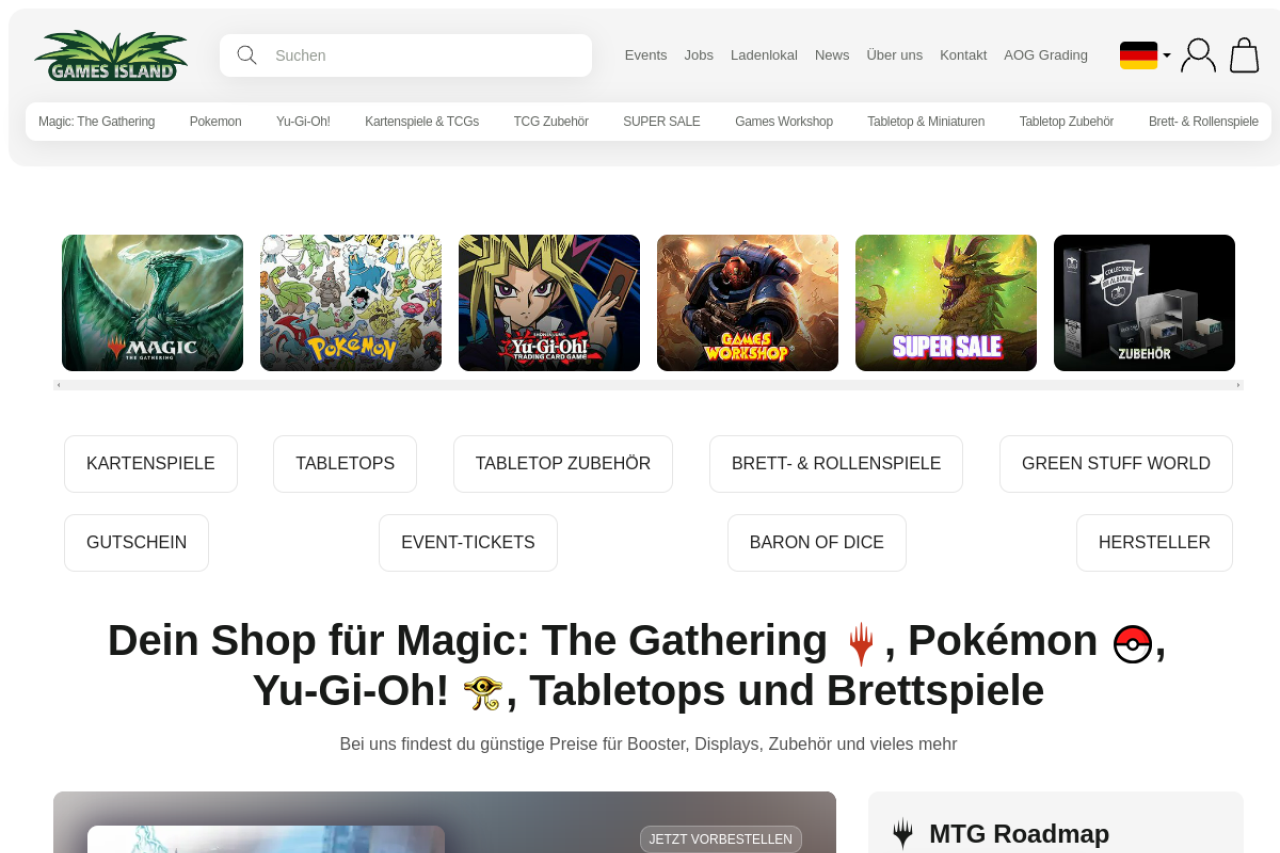The height and width of the screenshot is (853, 1280).
Task: Open the Pokémon banner tile
Action: tap(351, 303)
